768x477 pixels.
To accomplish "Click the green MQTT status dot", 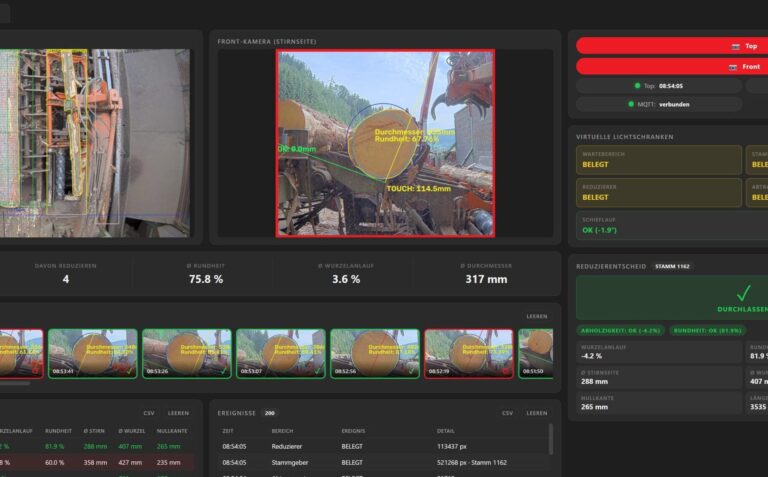I will (631, 104).
